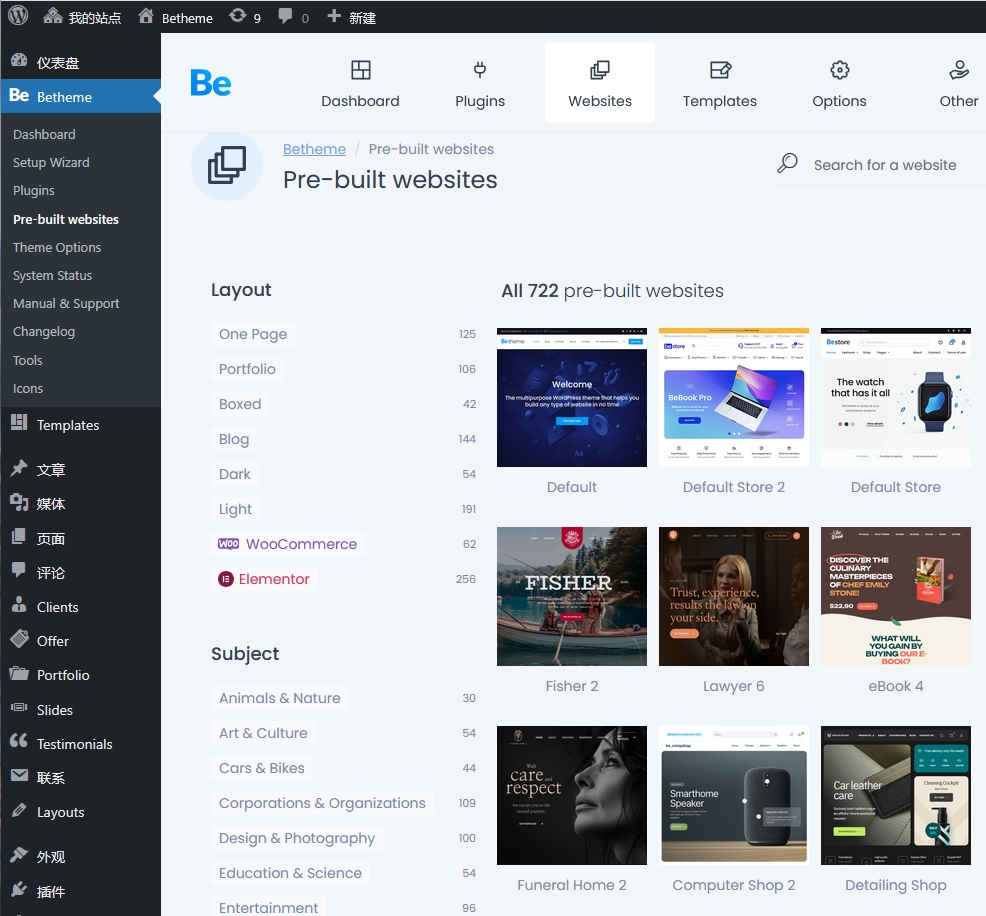Filter by Education & Science subject
The width and height of the screenshot is (986, 916).
(x=291, y=873)
